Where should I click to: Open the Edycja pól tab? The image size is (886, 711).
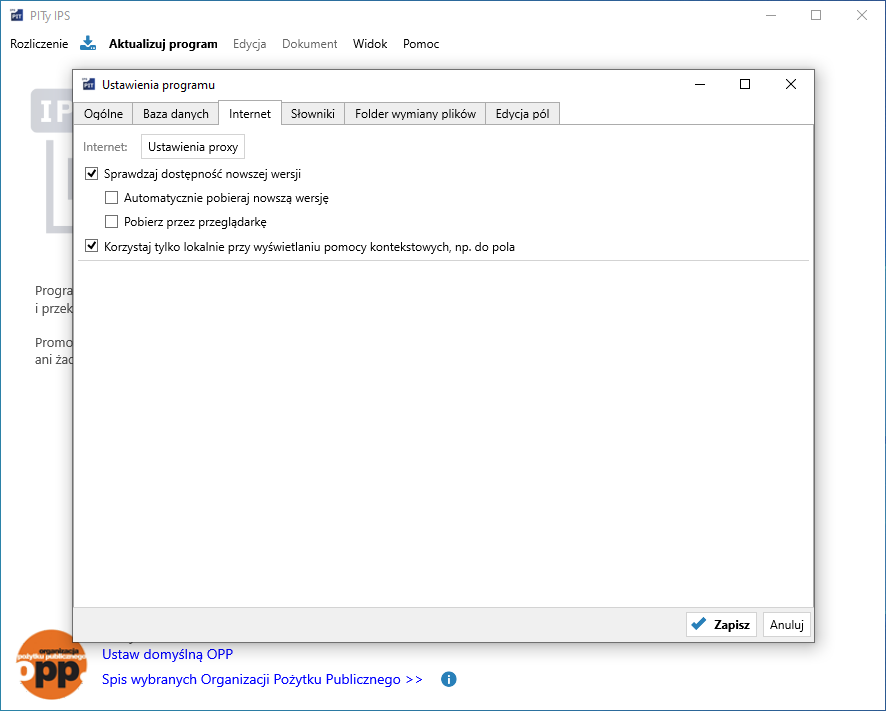point(522,114)
